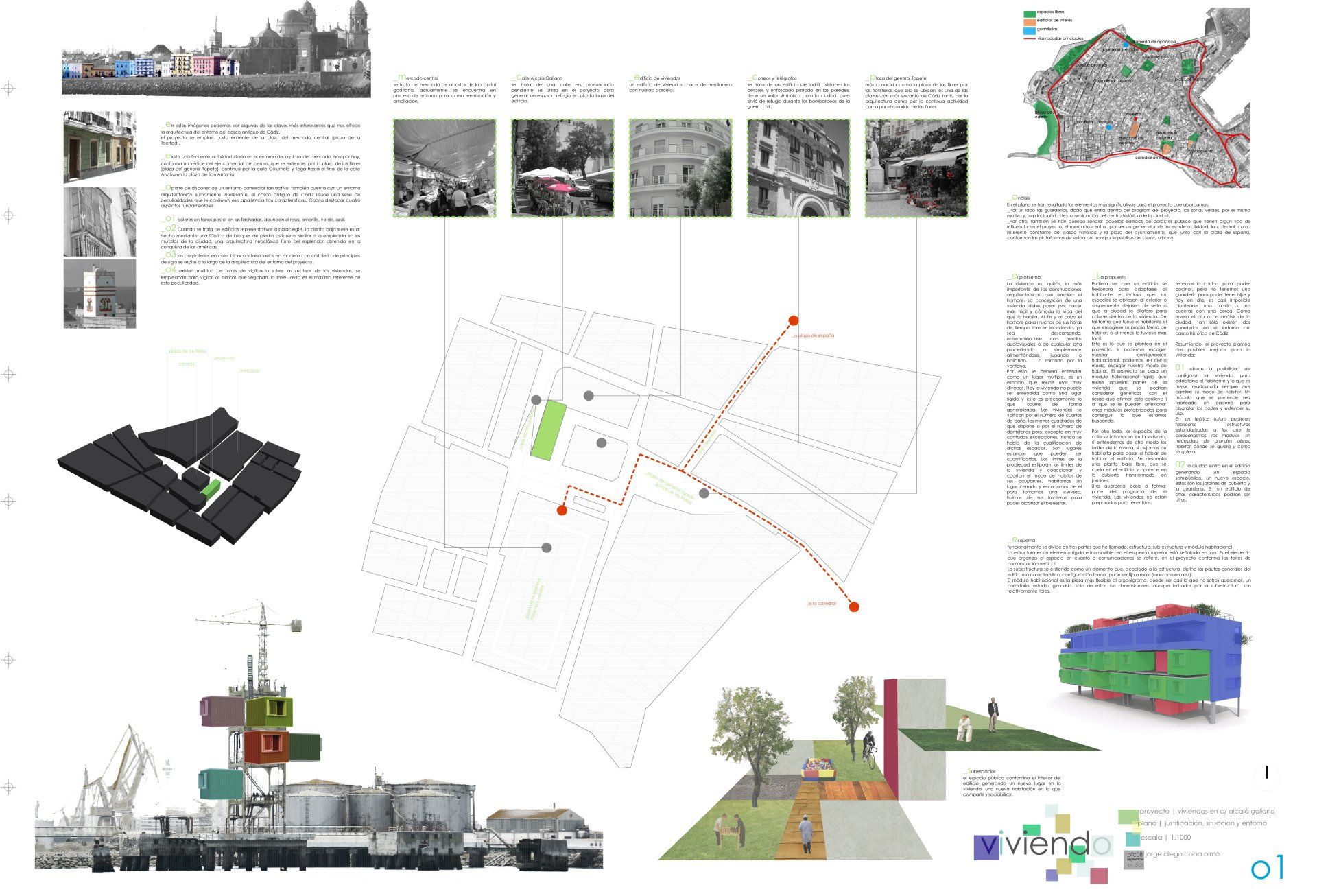Click the 'a plaza de españa' orange marker
Screen dimensions: 1317x896
[794, 320]
